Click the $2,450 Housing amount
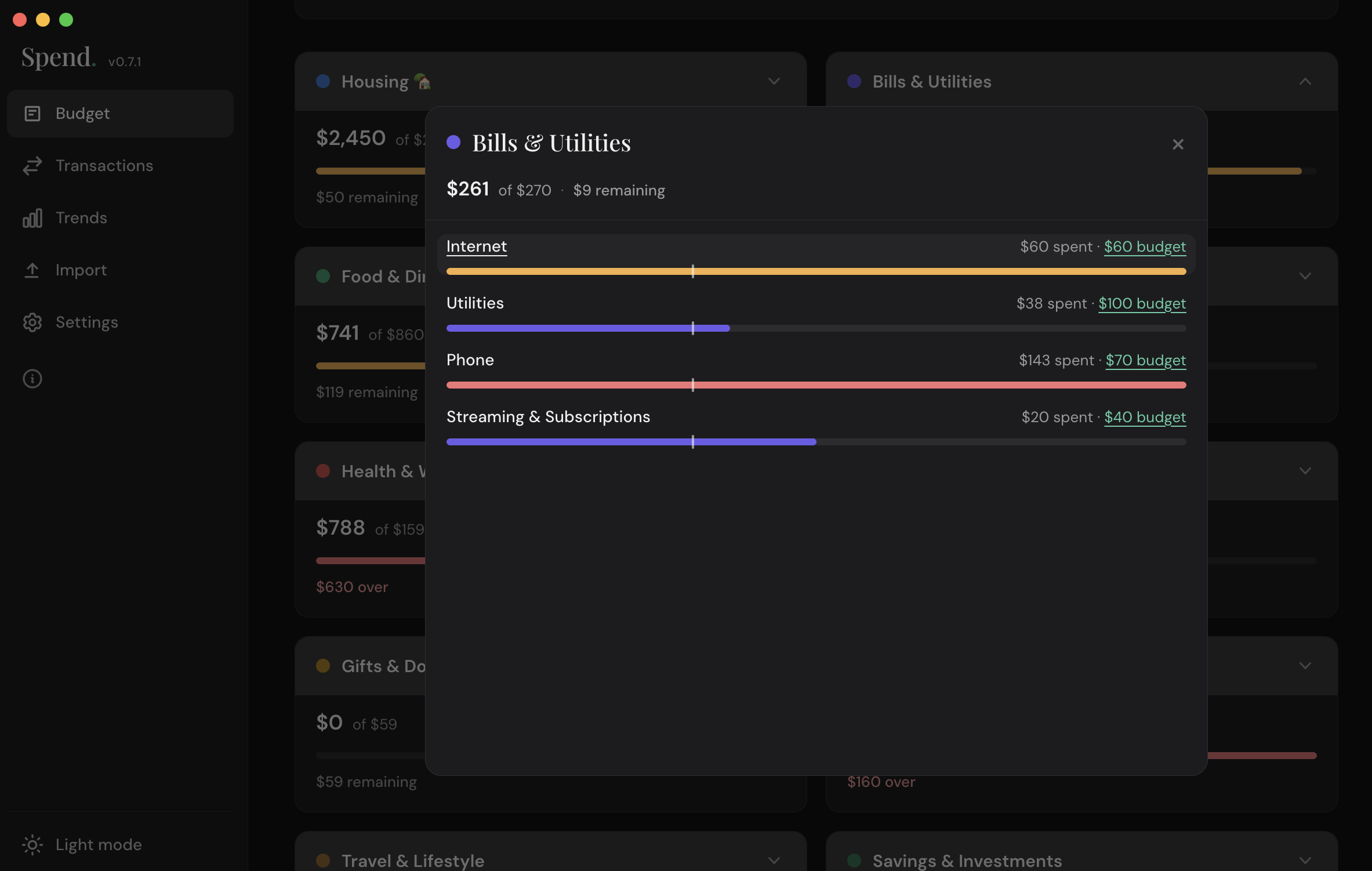Viewport: 1372px width, 871px height. coord(351,138)
